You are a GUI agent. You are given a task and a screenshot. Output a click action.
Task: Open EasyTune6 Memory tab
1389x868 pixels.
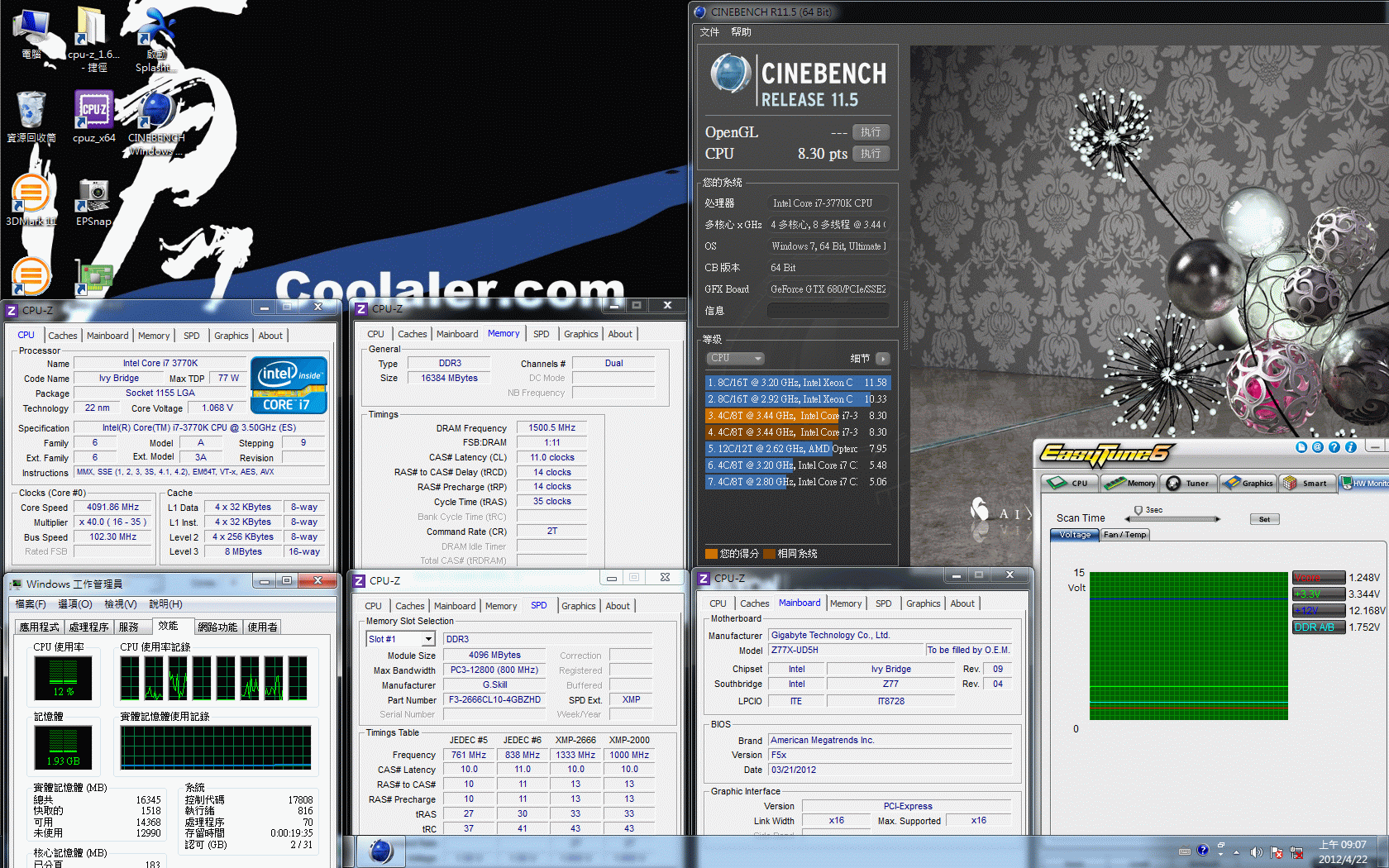click(x=1130, y=483)
